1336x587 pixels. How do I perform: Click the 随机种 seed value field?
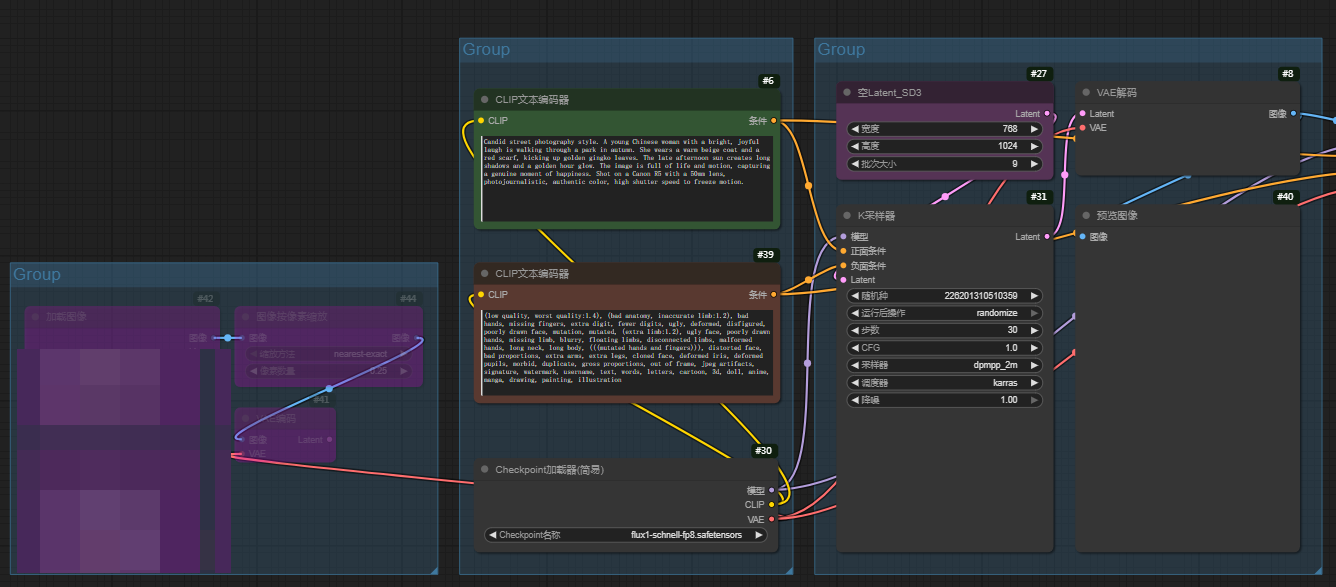pyautogui.click(x=944, y=296)
